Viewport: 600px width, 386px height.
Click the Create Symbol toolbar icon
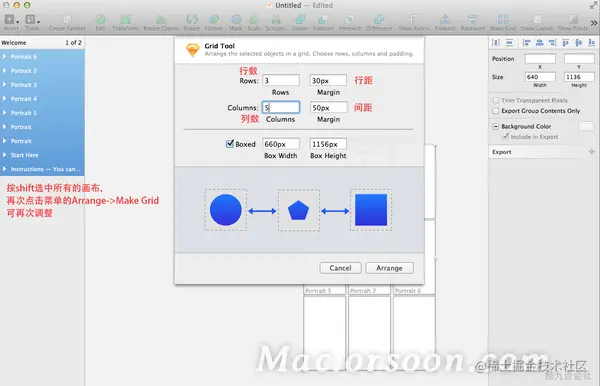[67, 20]
